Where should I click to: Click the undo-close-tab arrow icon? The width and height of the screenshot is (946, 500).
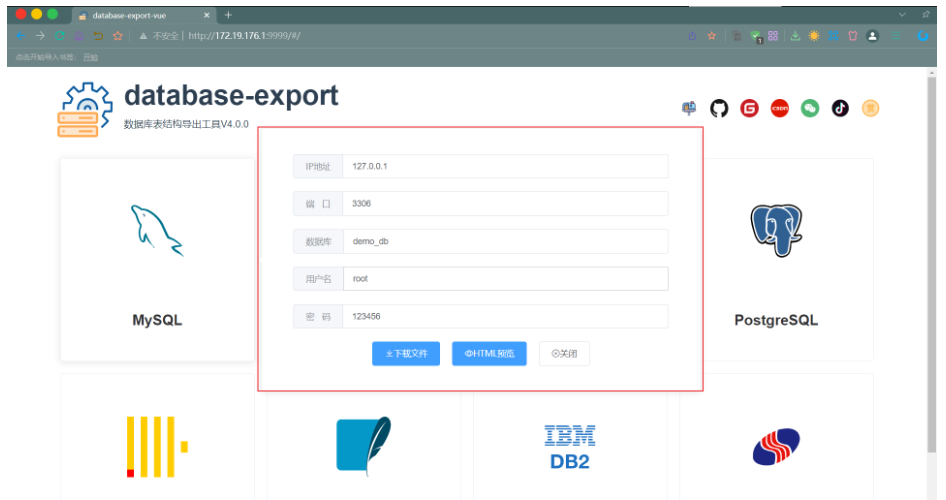click(x=98, y=36)
